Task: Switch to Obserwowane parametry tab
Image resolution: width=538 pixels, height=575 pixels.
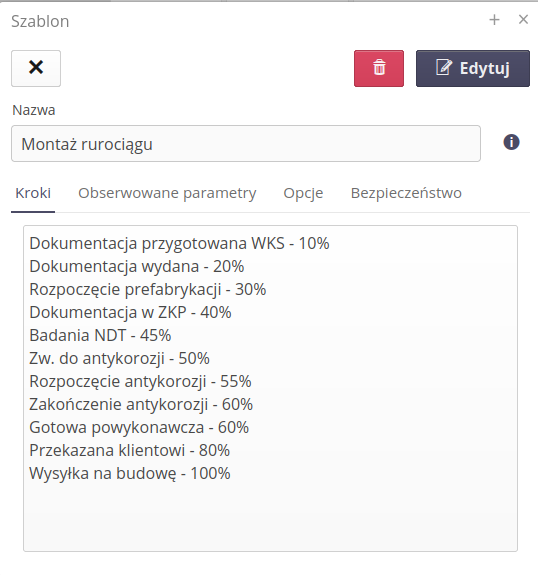Action: [x=167, y=193]
